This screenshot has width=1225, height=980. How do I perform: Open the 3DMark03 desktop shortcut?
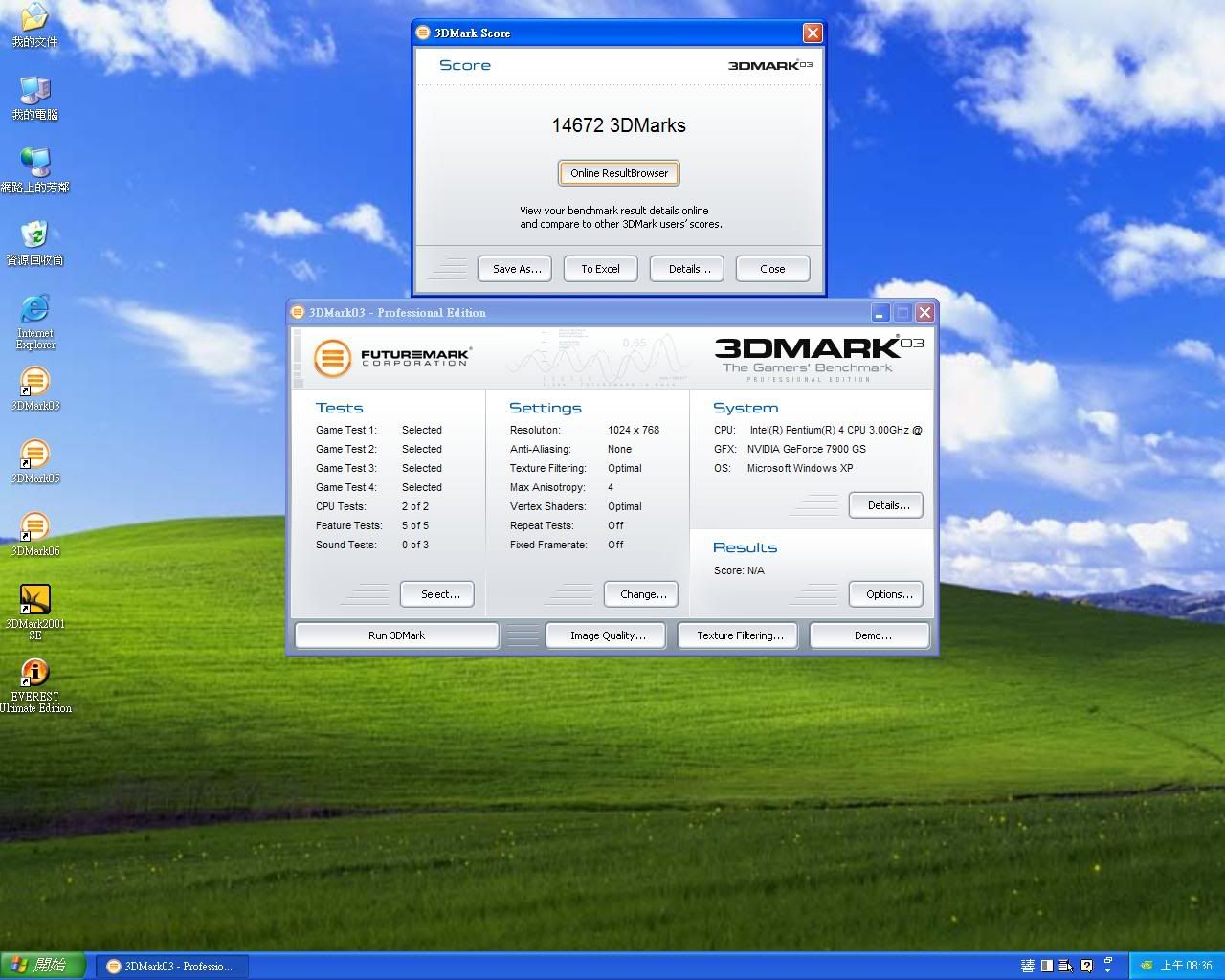point(34,383)
